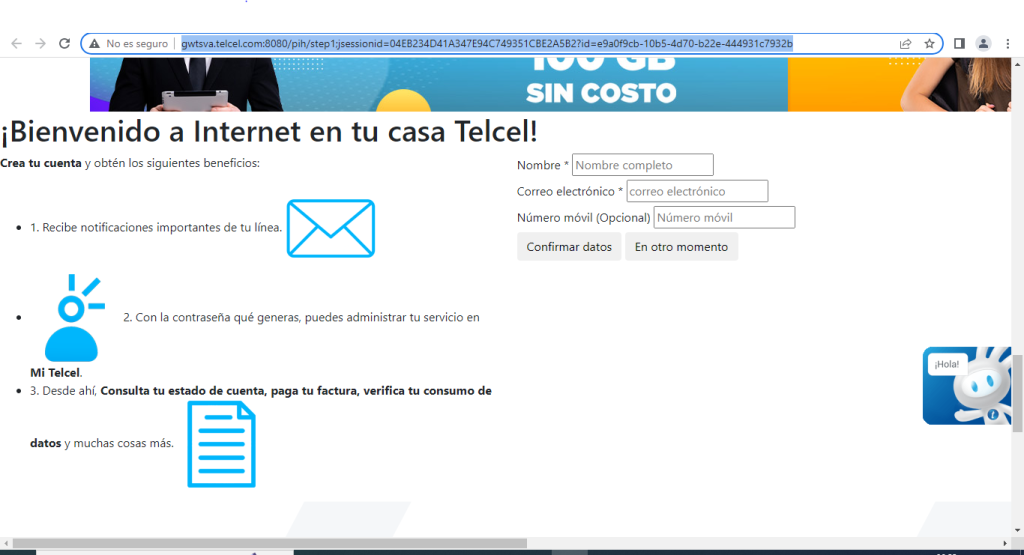Click the Confirmar datos button
The width and height of the screenshot is (1024, 555).
pyautogui.click(x=569, y=247)
